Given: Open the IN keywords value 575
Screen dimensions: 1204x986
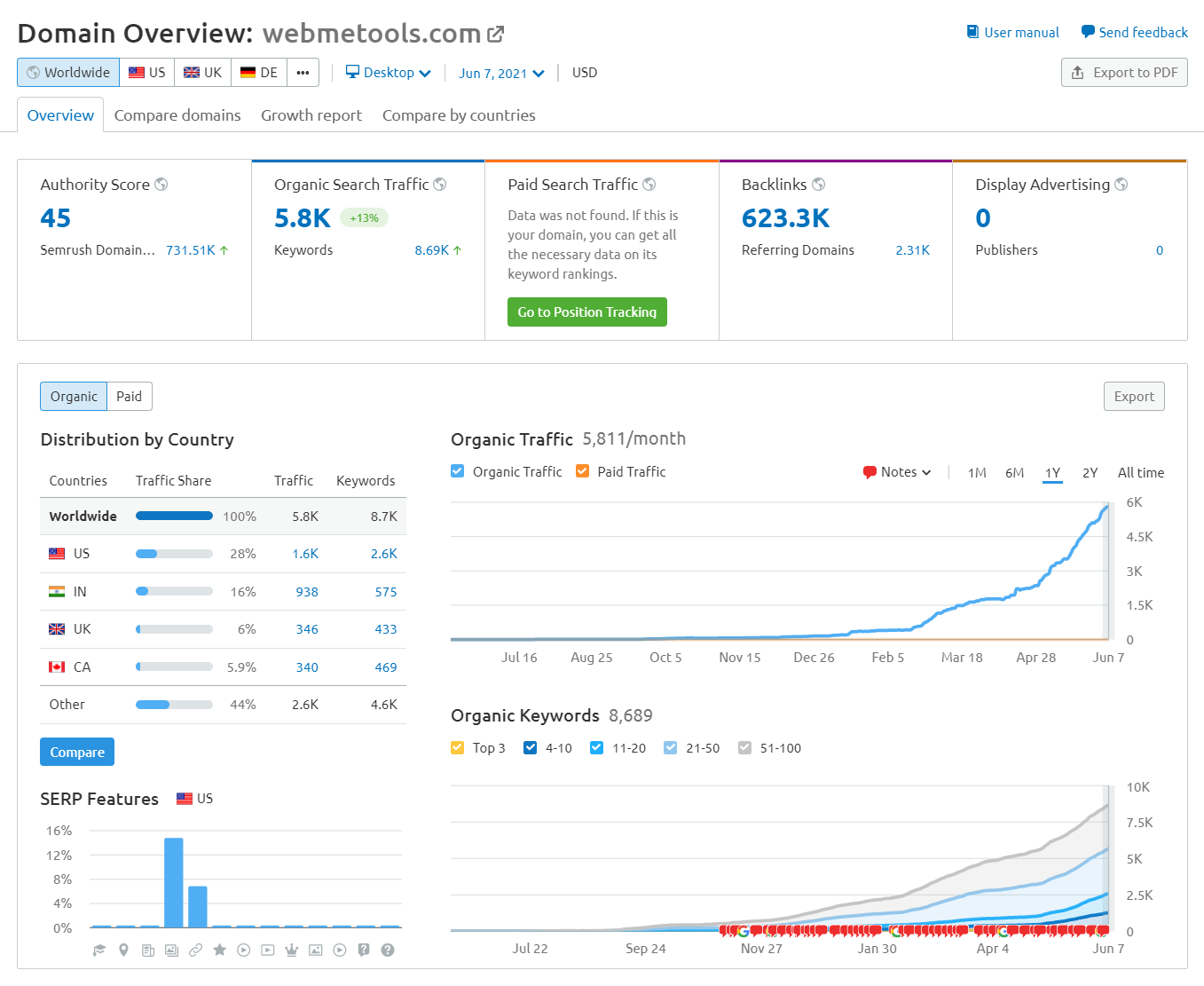Looking at the screenshot, I should (386, 592).
